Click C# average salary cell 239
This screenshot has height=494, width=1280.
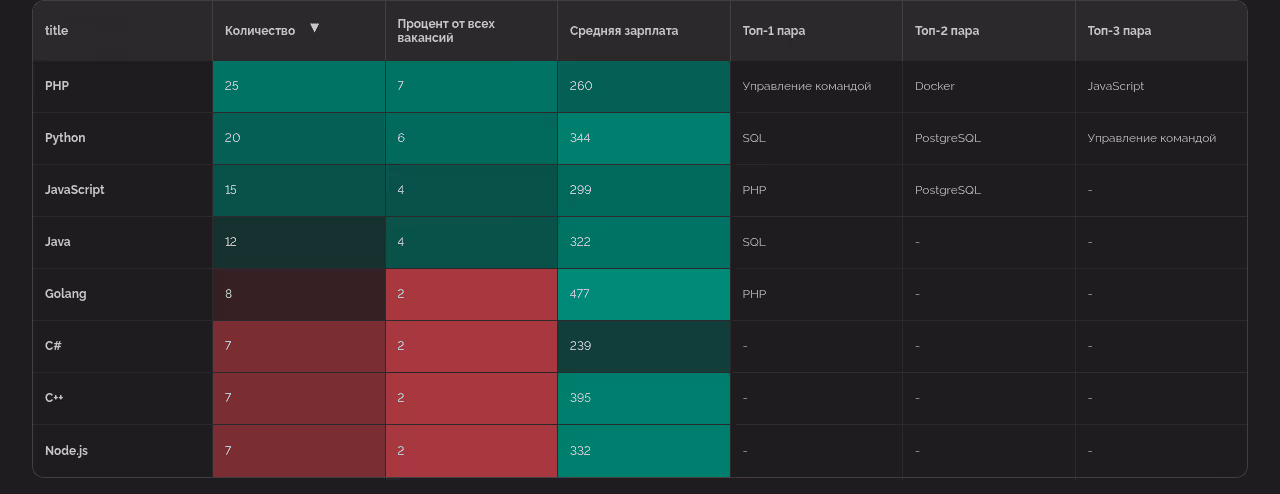click(643, 346)
